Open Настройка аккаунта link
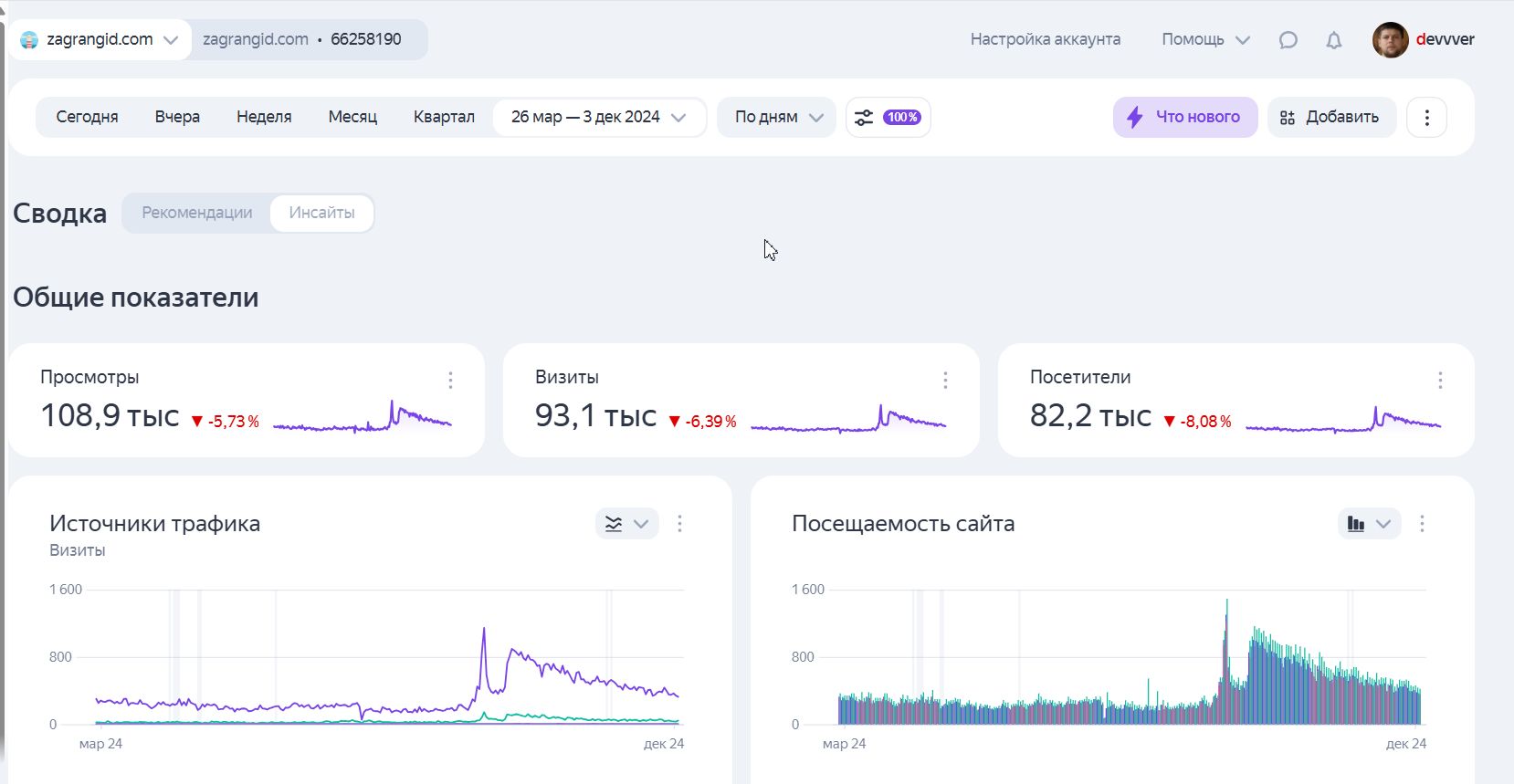This screenshot has width=1514, height=784. (x=1045, y=40)
